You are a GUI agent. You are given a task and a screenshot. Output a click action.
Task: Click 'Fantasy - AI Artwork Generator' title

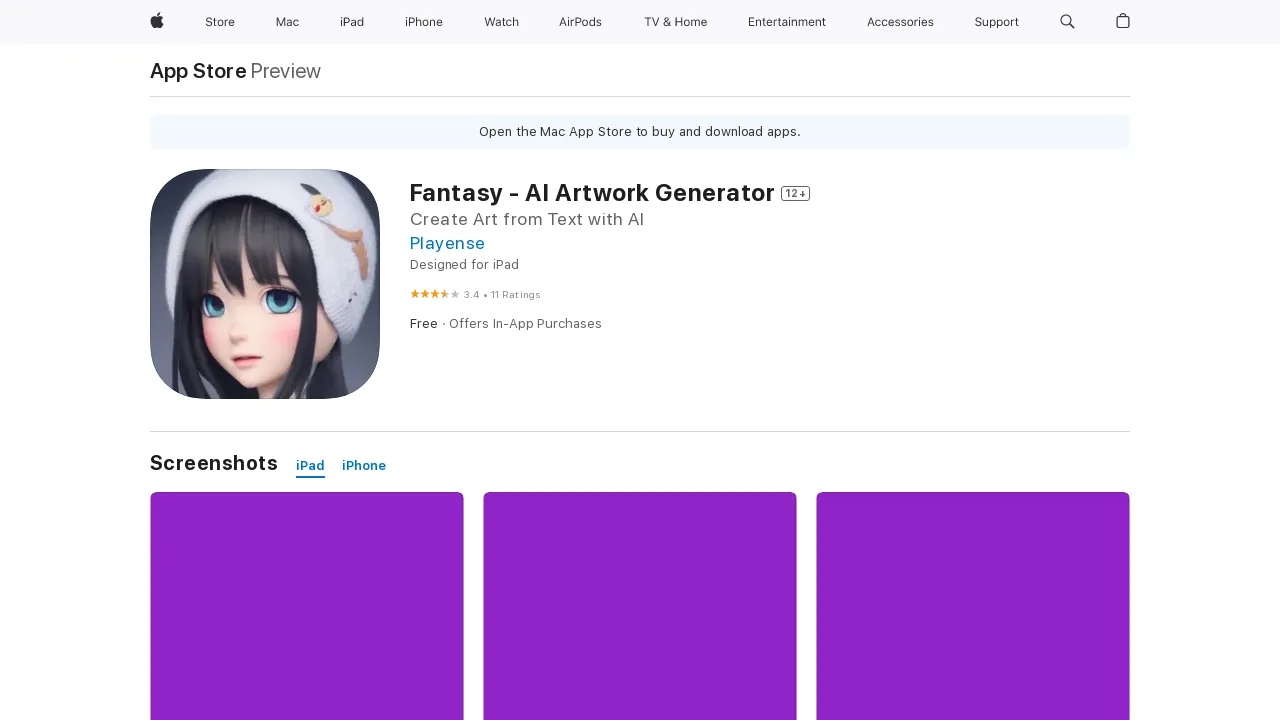coord(592,193)
